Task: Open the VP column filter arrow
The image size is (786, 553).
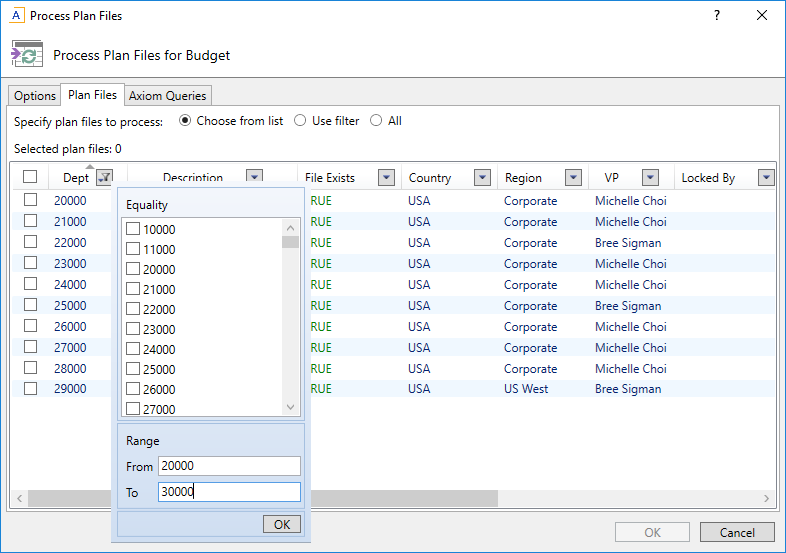Action: coord(650,178)
